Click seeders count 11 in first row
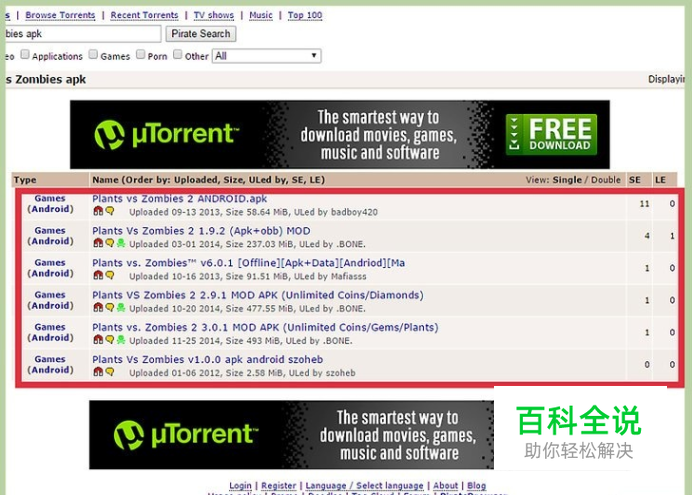 [644, 204]
